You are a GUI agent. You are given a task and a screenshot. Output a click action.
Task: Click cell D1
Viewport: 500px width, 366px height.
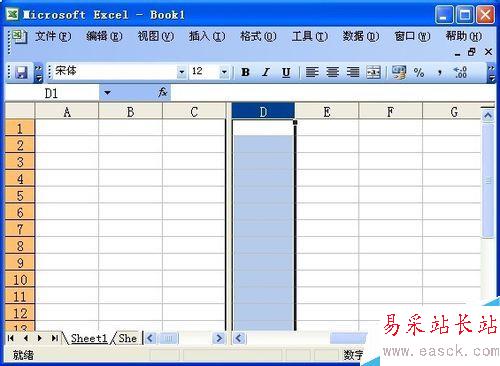pos(263,128)
